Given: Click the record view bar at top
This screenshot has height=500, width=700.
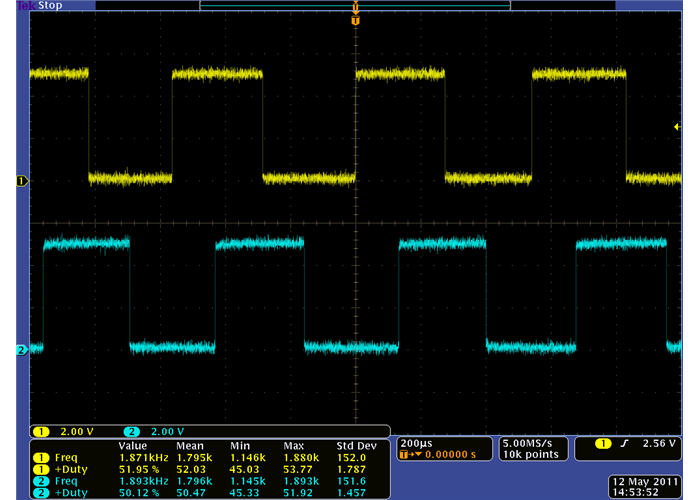Looking at the screenshot, I should 355,5.
